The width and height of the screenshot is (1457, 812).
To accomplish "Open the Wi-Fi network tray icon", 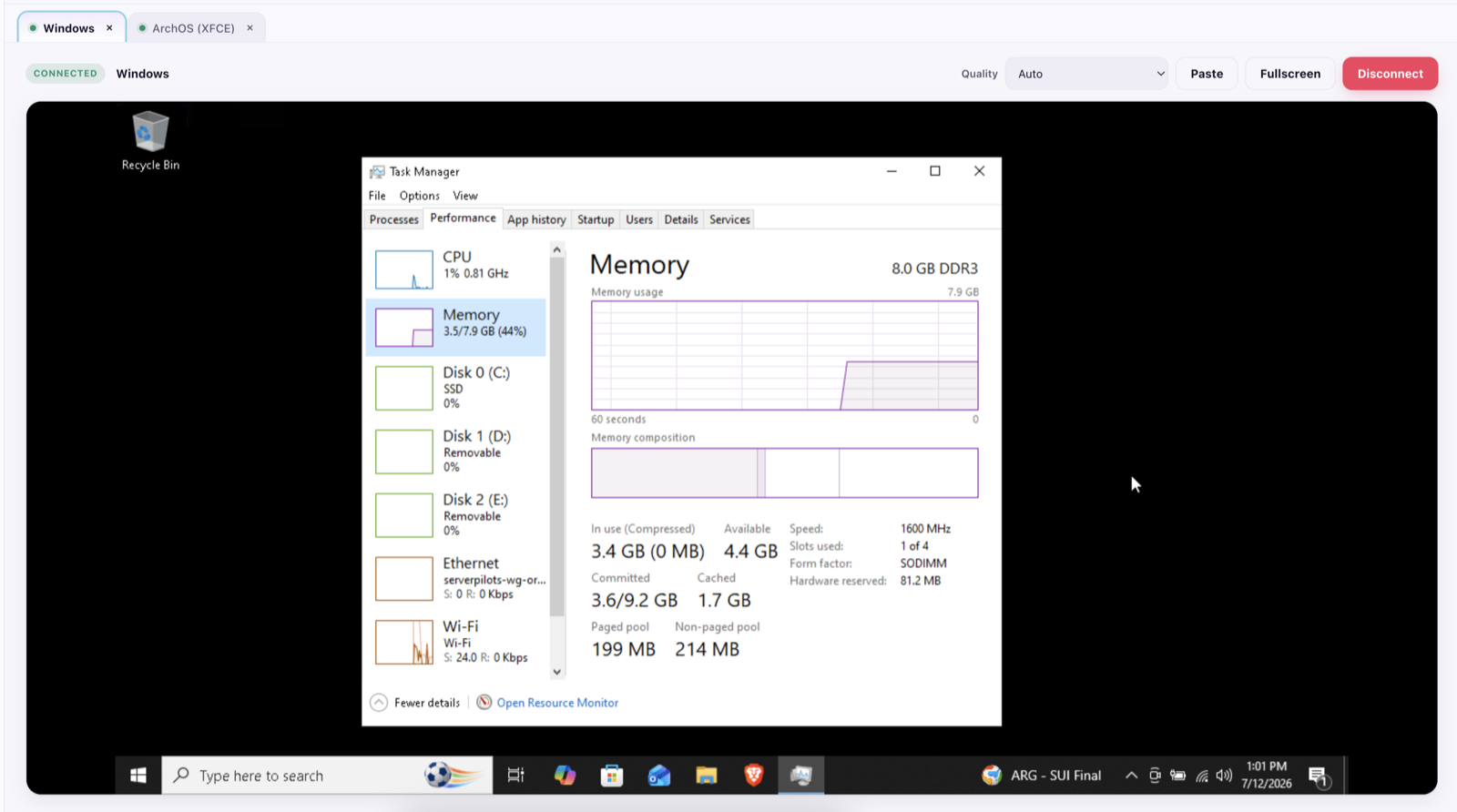I will pos(1202,776).
